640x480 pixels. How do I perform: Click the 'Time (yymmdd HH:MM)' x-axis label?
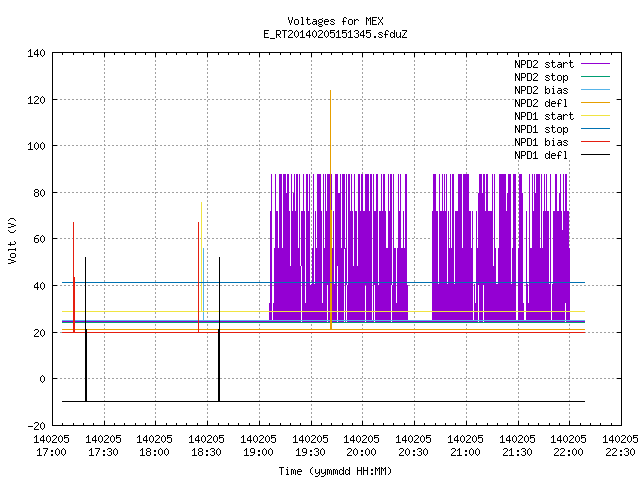[x=335, y=471]
